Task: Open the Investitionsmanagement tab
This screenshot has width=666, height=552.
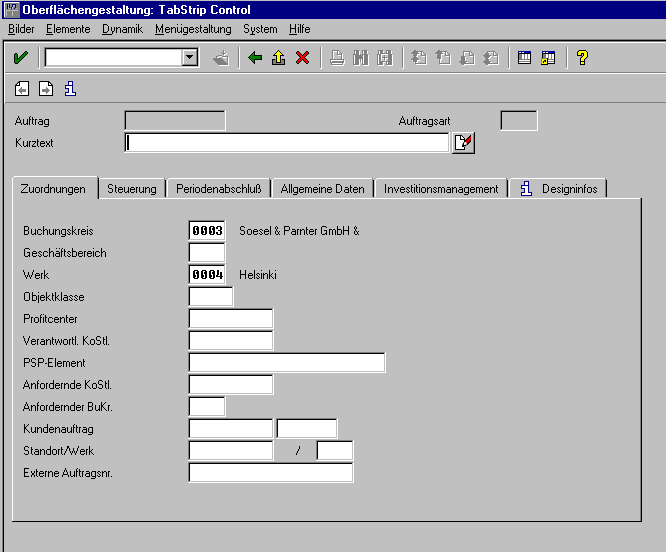Action: coord(441,189)
